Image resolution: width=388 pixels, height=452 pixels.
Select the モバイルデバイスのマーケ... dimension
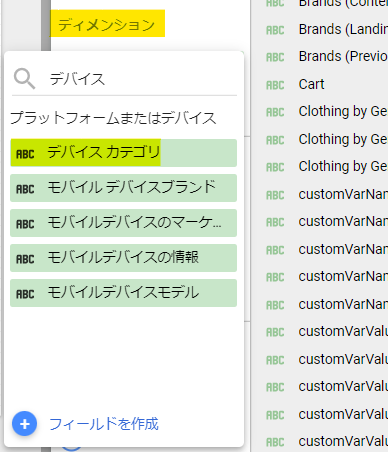[123, 223]
